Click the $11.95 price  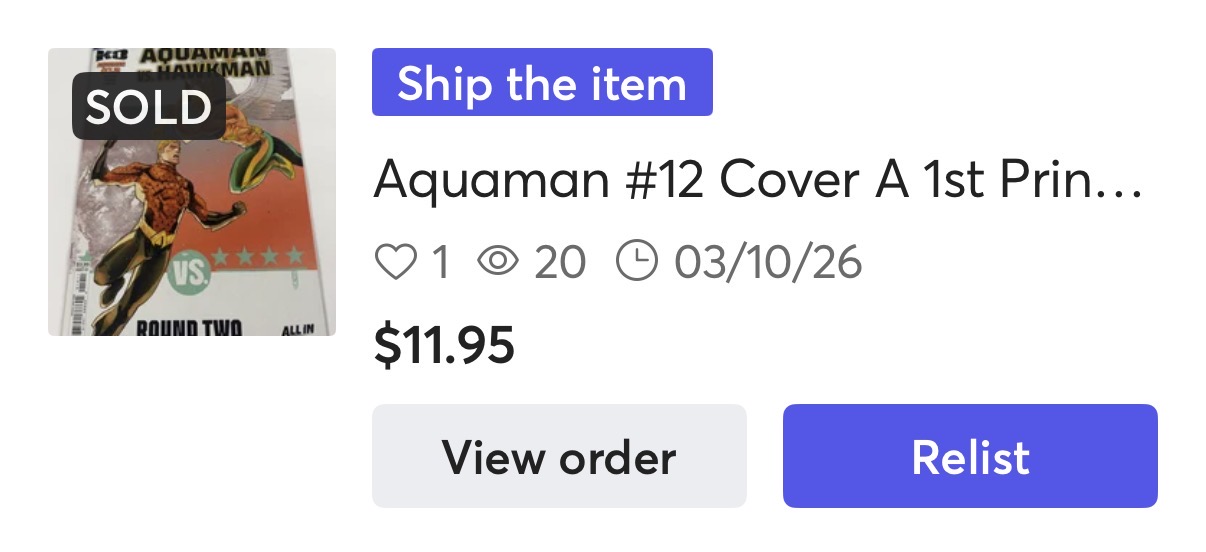(x=443, y=346)
